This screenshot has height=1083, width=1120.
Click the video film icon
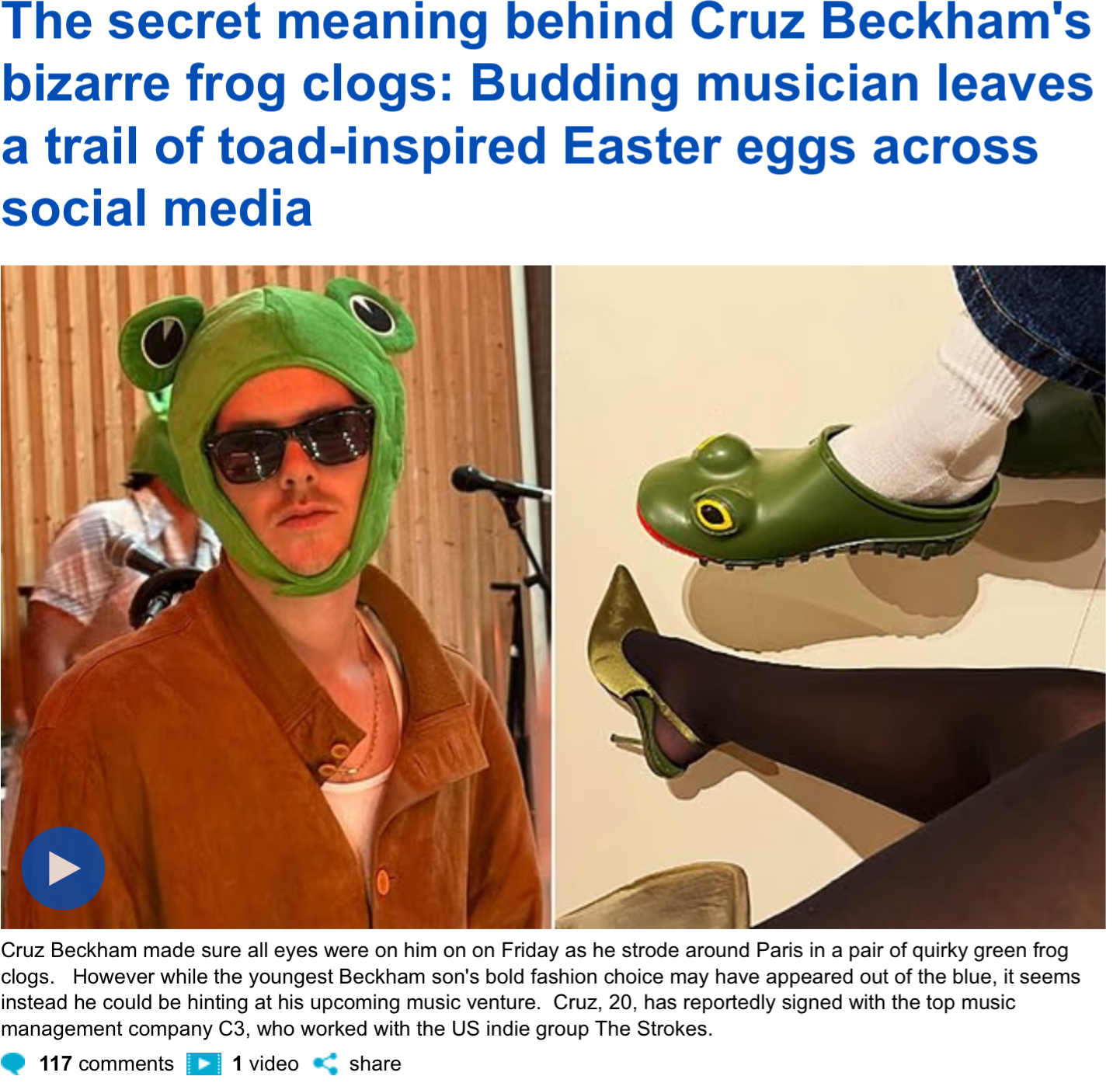[203, 1064]
